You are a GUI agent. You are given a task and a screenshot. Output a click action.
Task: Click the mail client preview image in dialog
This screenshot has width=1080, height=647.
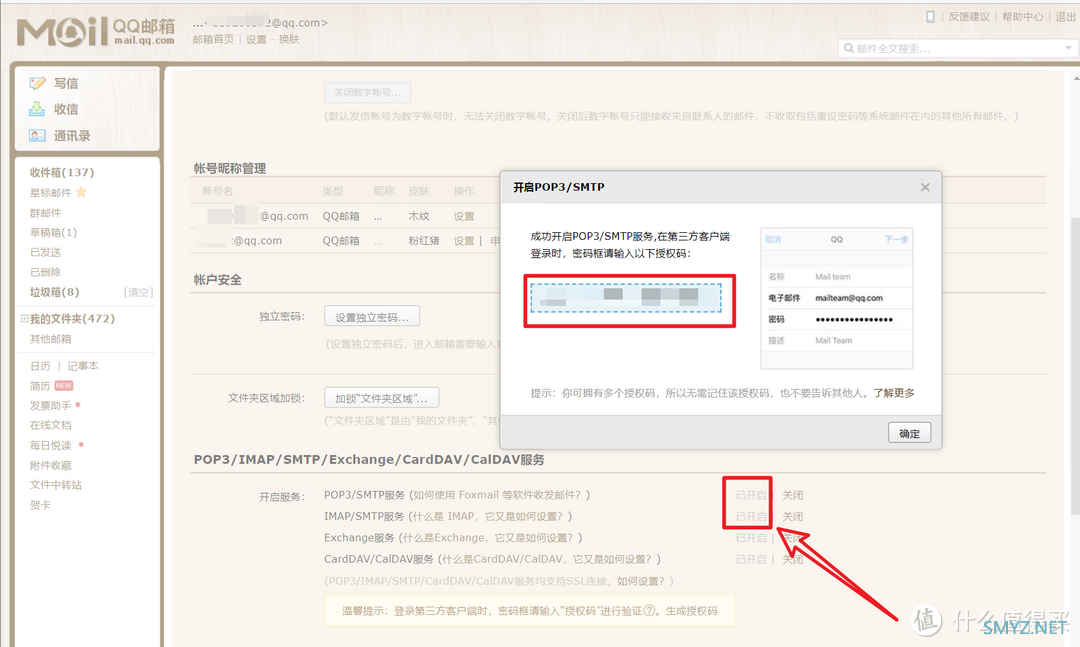836,298
